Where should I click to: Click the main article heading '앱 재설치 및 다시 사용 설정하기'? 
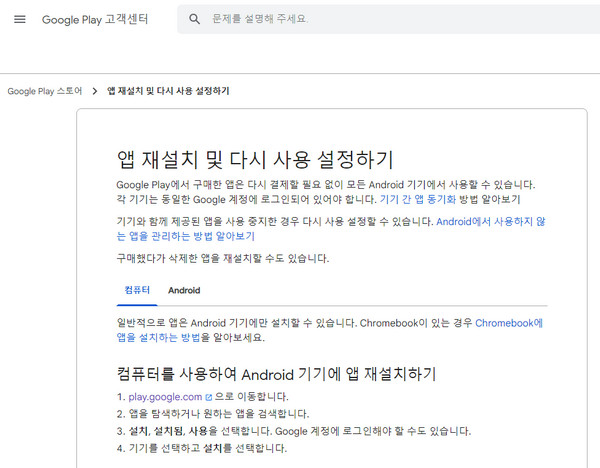pyautogui.click(x=255, y=160)
